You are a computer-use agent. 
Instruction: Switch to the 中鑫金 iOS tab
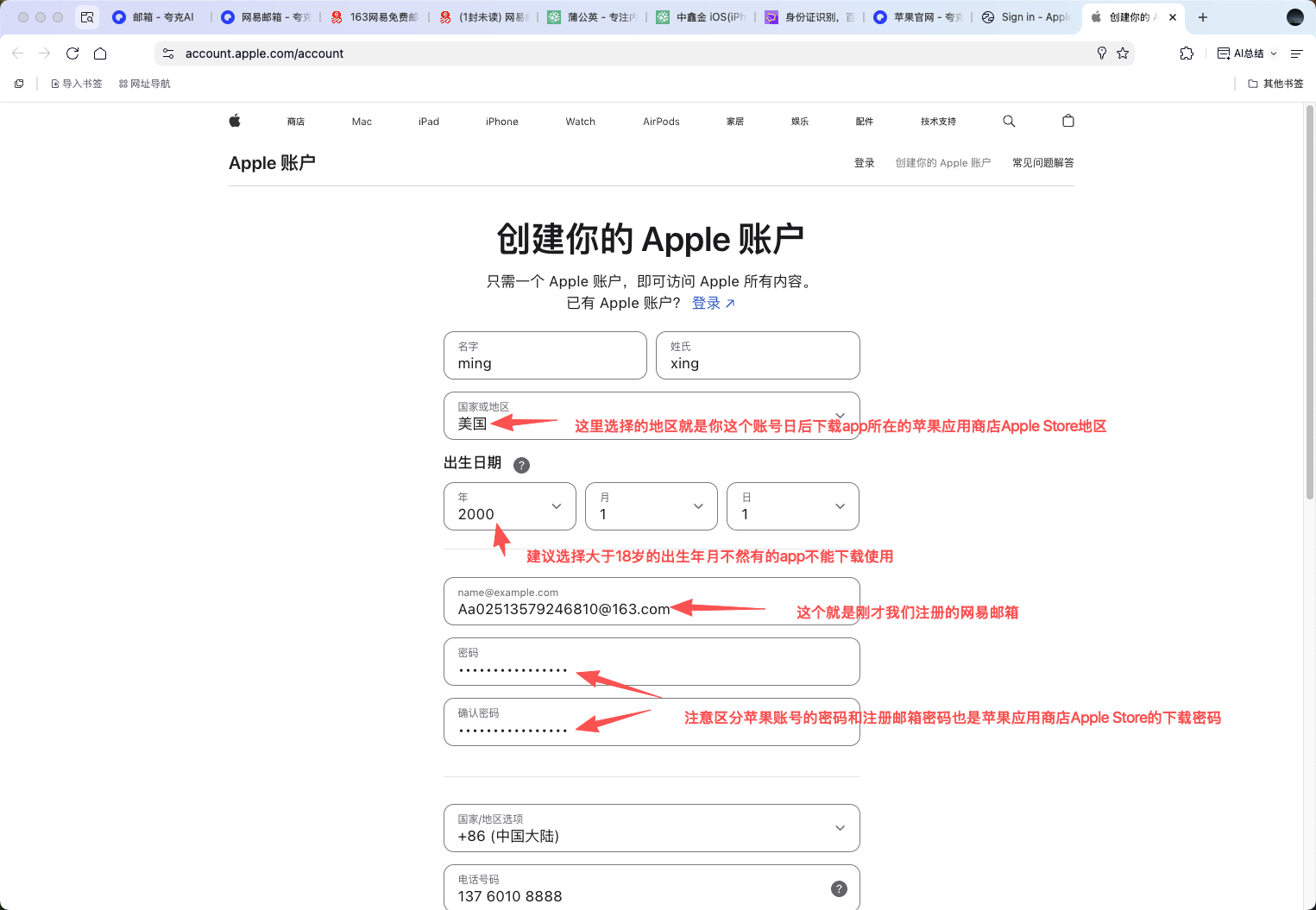pos(701,17)
